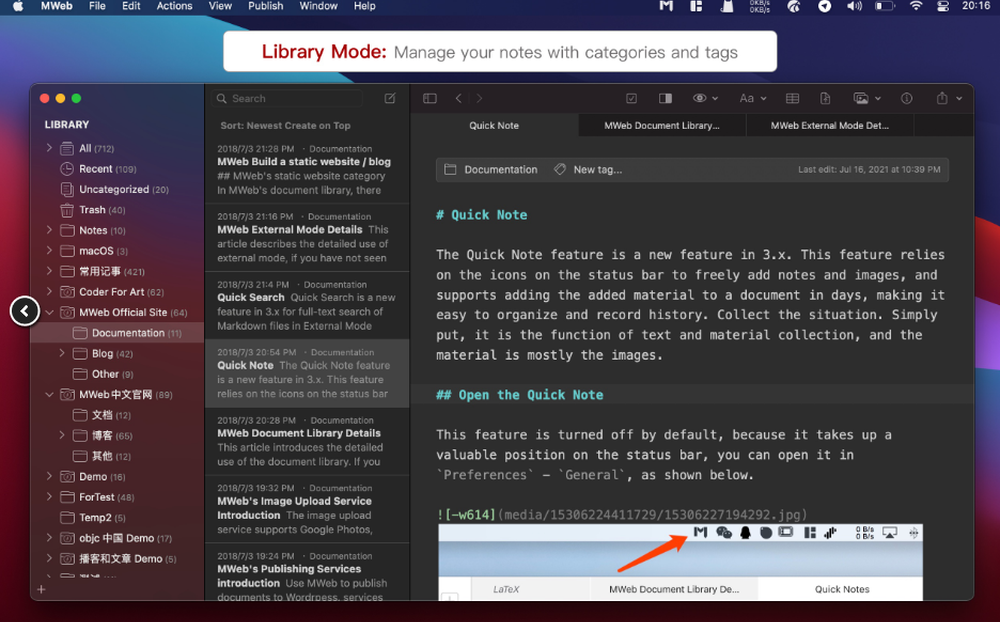Image resolution: width=1000 pixels, height=622 pixels.
Task: Expand the macOS (3) folder
Action: pos(49,250)
